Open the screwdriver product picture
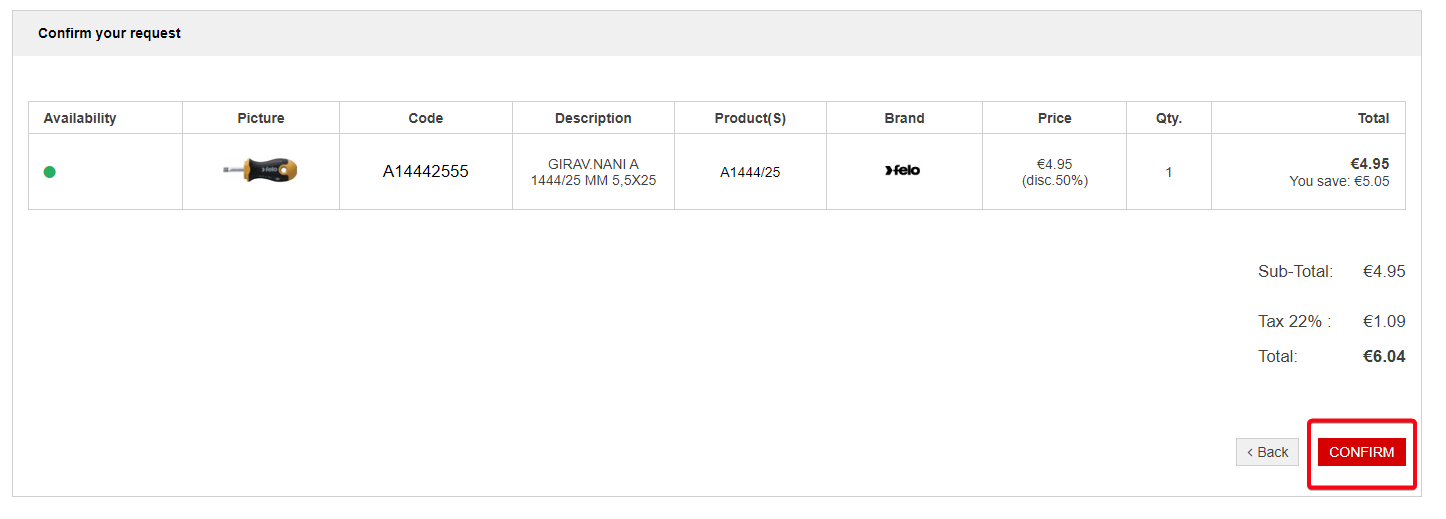Screen dimensions: 1446x519 [260, 171]
